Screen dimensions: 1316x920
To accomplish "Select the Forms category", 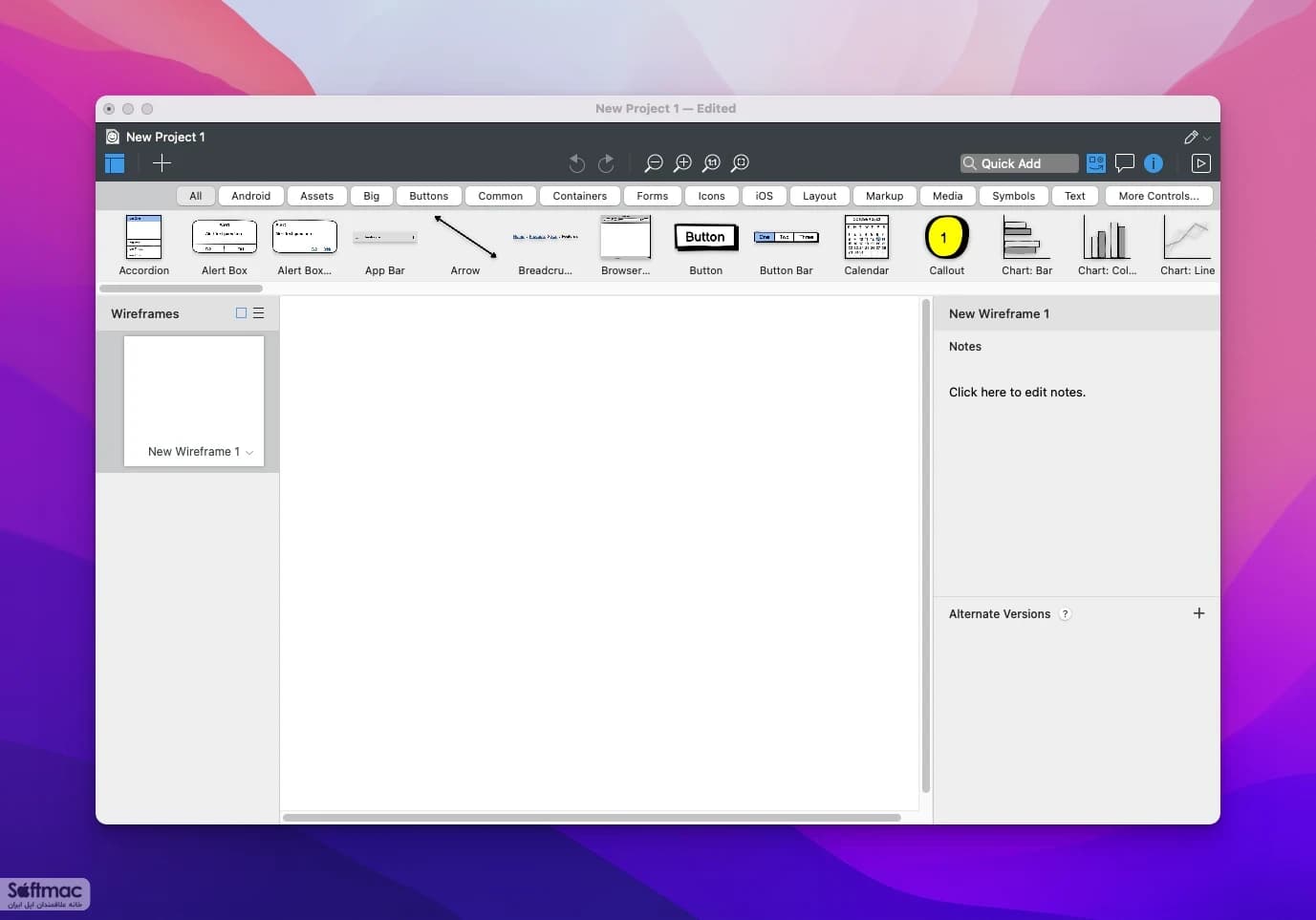I will [x=653, y=196].
